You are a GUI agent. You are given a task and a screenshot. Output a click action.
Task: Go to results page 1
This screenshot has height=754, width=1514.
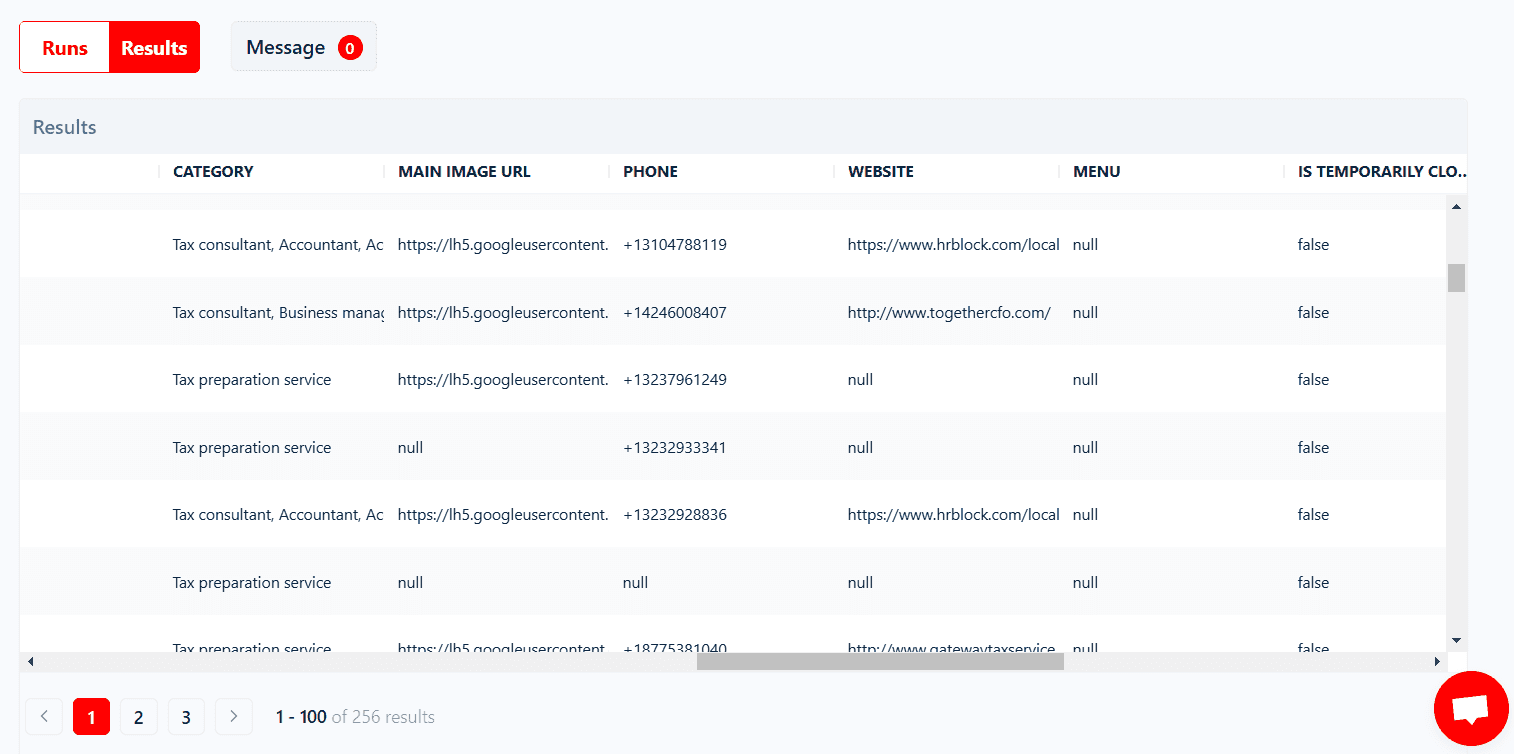pyautogui.click(x=92, y=716)
